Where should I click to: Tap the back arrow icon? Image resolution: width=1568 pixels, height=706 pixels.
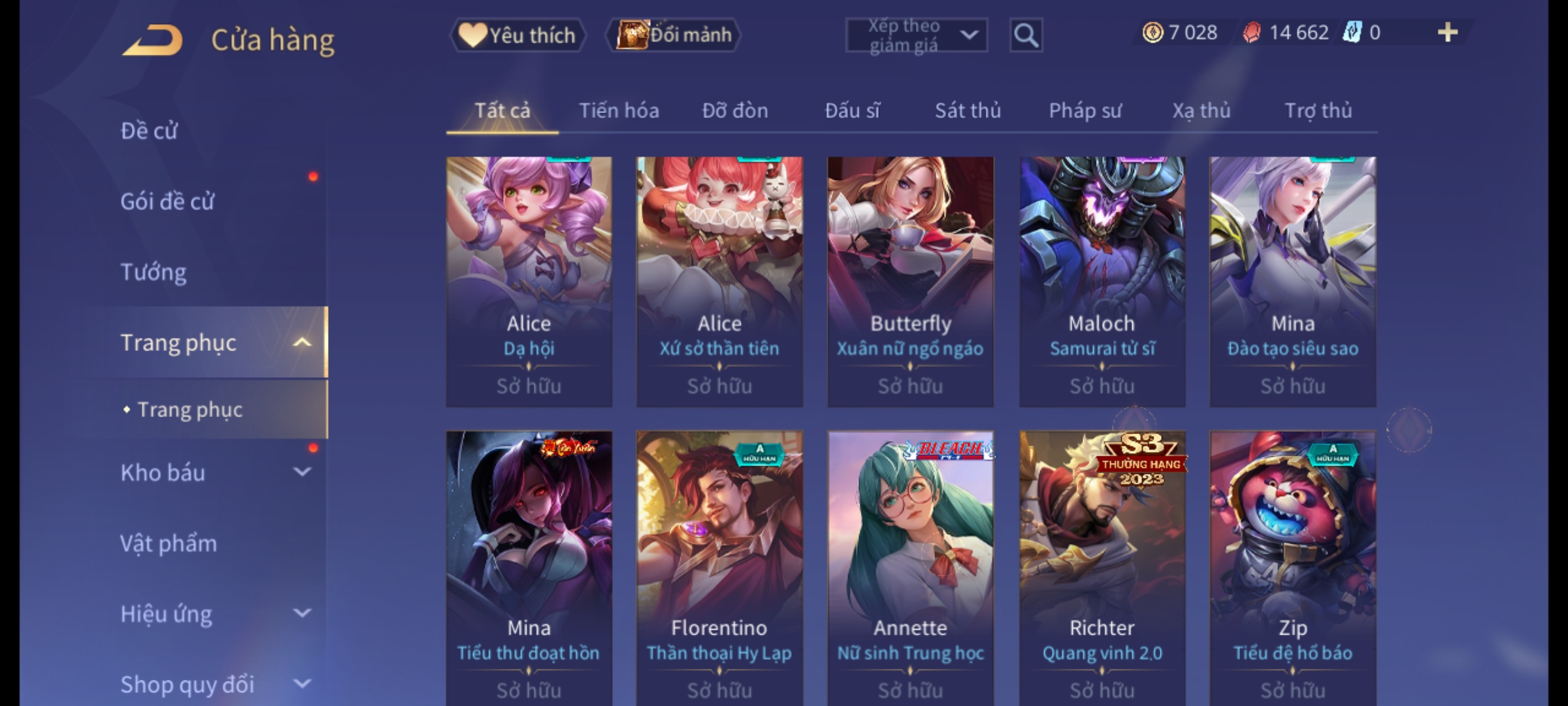(x=153, y=40)
